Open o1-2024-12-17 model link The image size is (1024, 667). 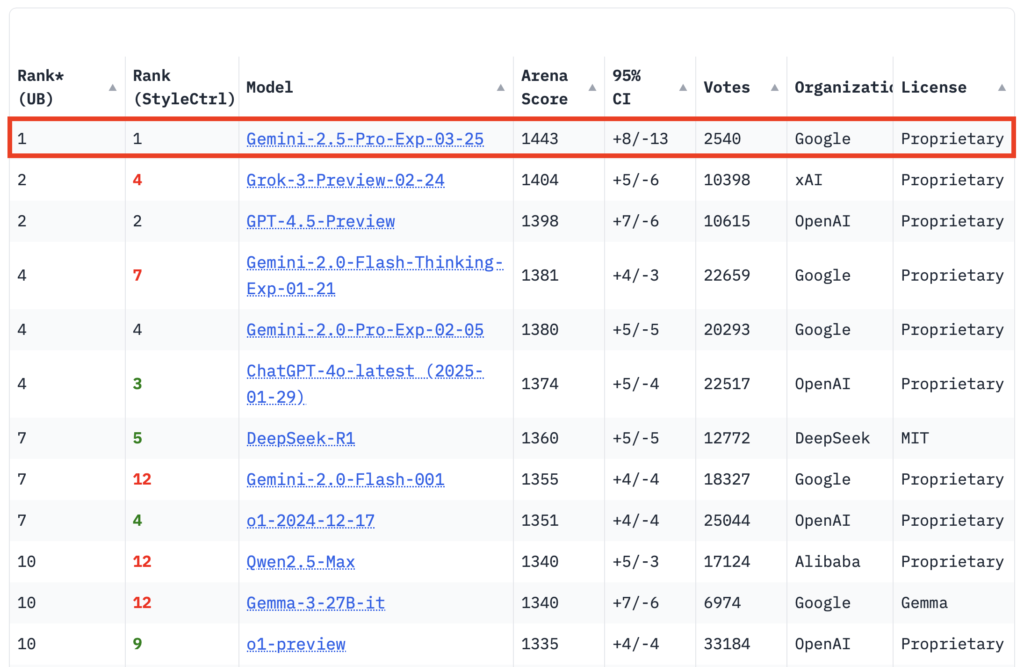[x=311, y=521]
